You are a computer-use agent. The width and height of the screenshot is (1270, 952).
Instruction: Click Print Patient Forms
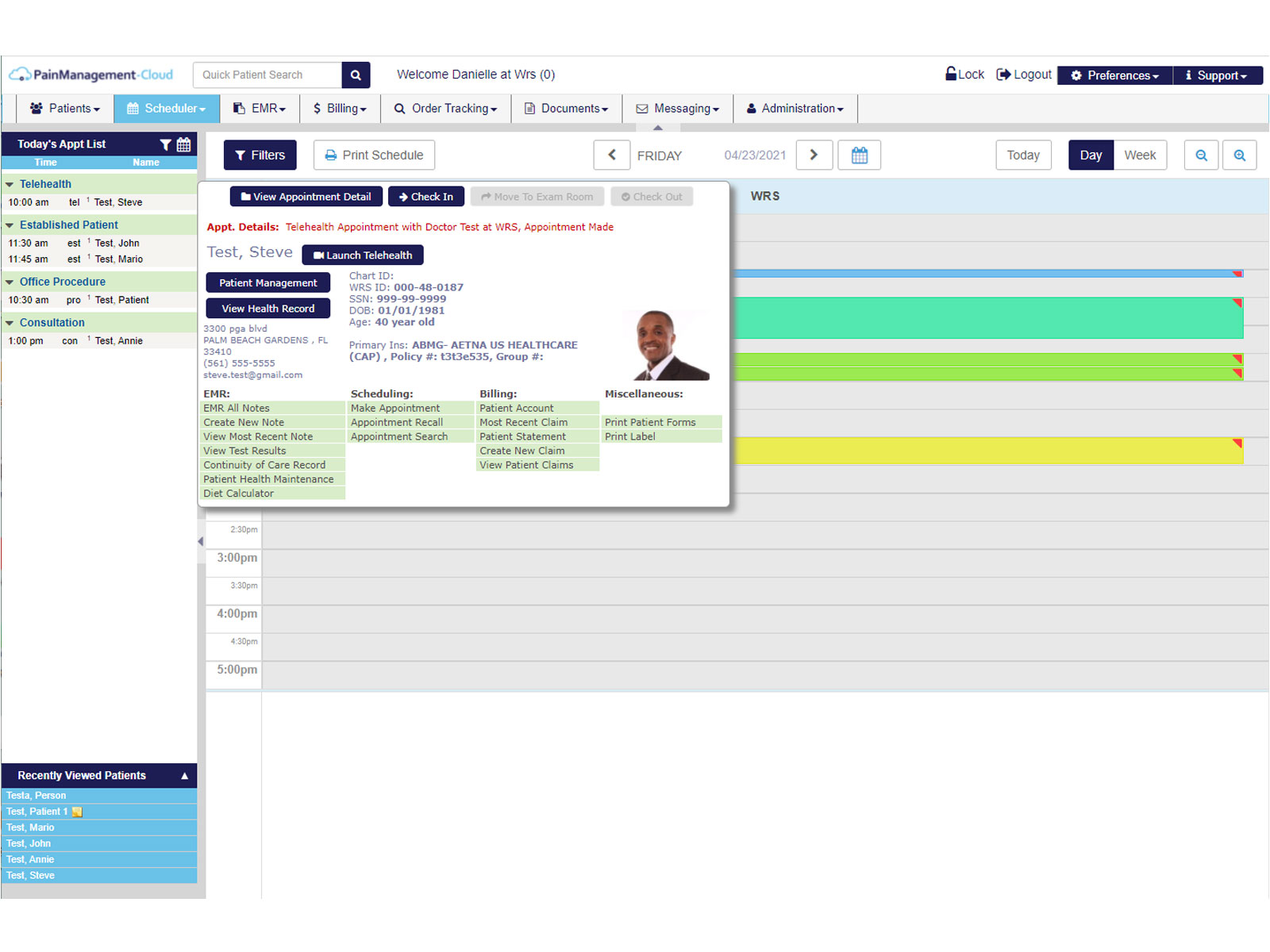[x=650, y=423]
